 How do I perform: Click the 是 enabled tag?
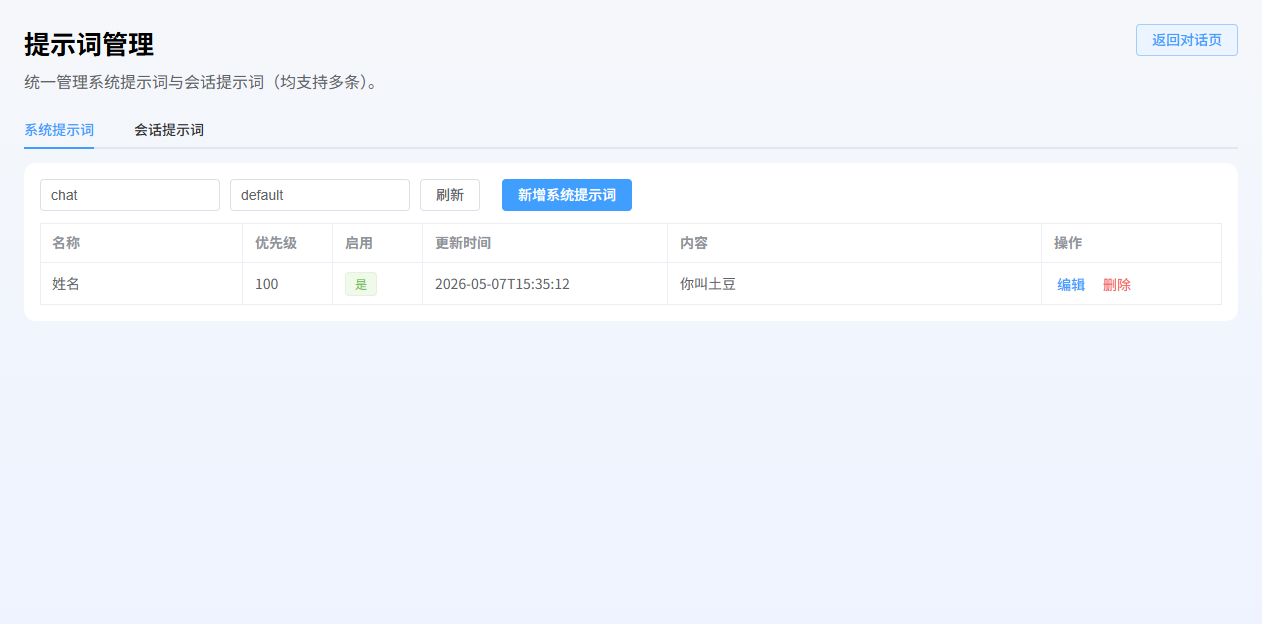361,284
